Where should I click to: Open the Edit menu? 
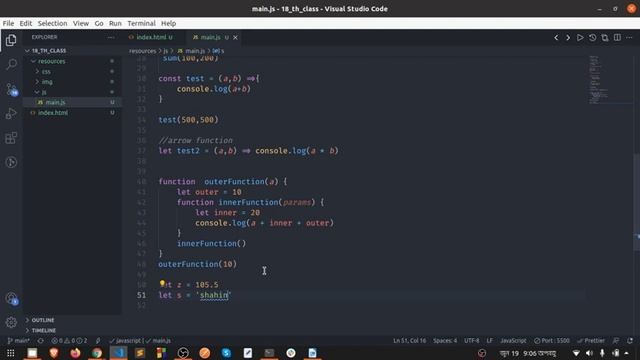tap(26, 23)
